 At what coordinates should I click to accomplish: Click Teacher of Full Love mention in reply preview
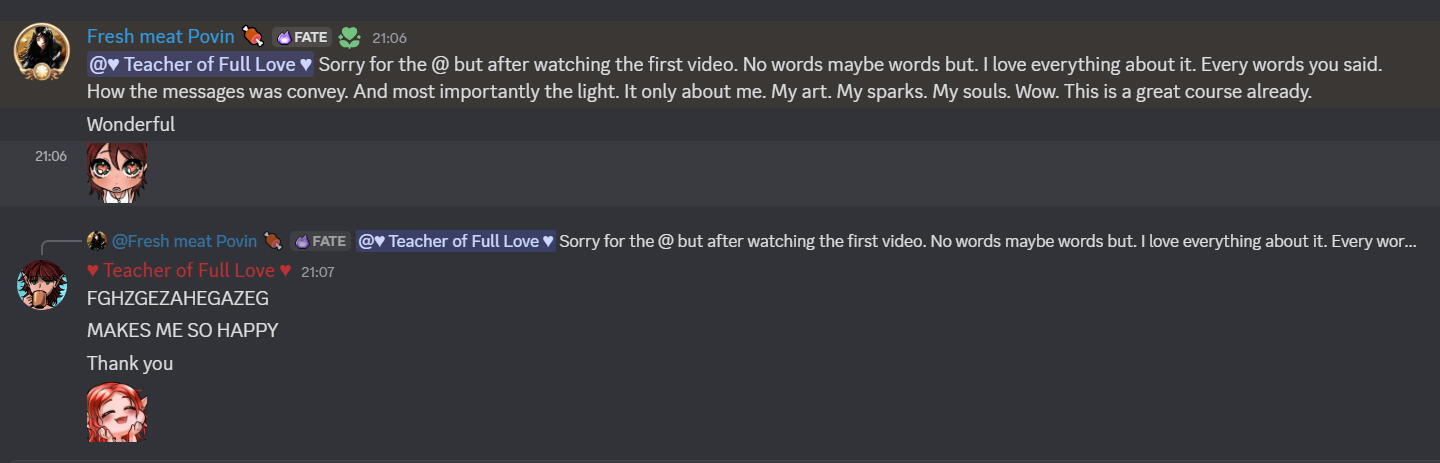(x=456, y=241)
